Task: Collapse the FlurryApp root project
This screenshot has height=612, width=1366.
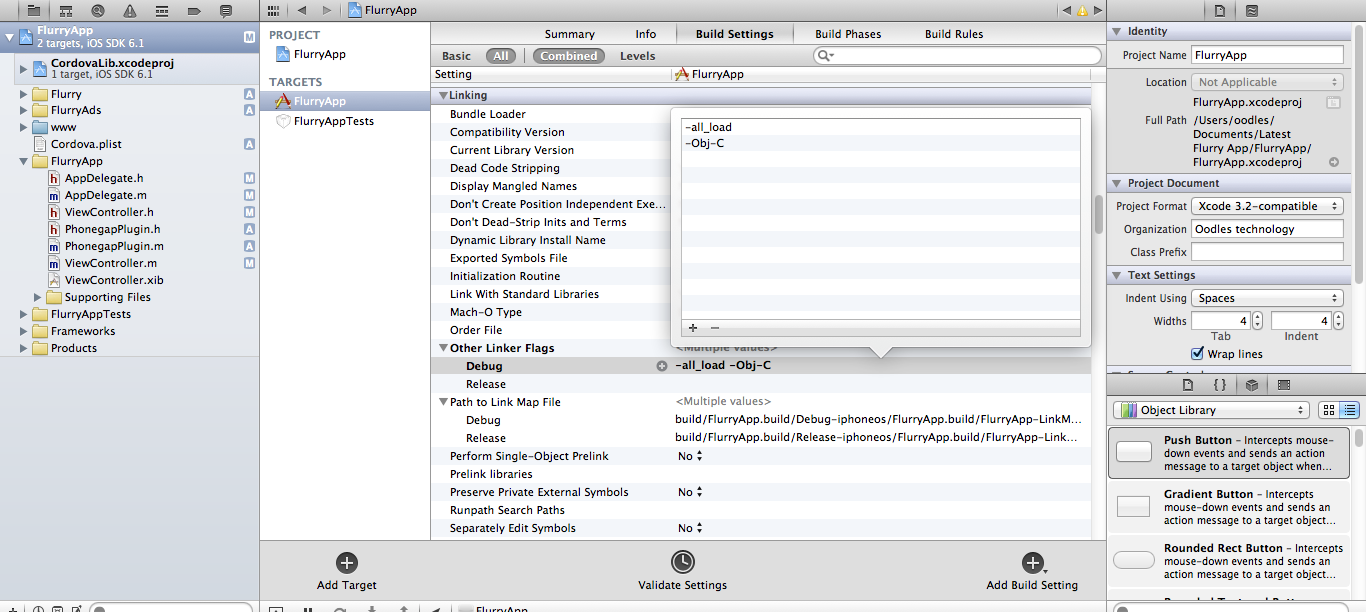Action: tap(10, 37)
